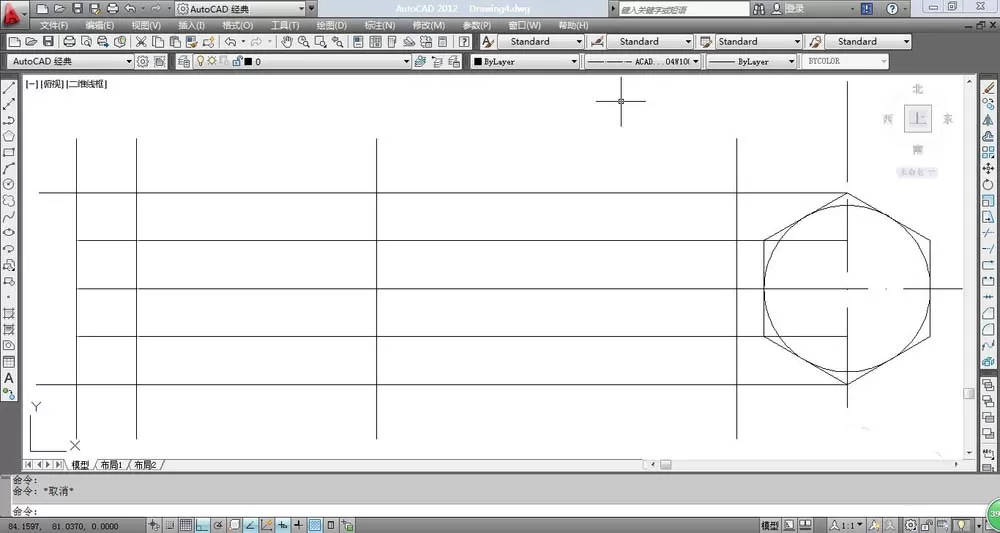Open ByLayer color control dropdown
This screenshot has width=1000, height=533.
[524, 62]
